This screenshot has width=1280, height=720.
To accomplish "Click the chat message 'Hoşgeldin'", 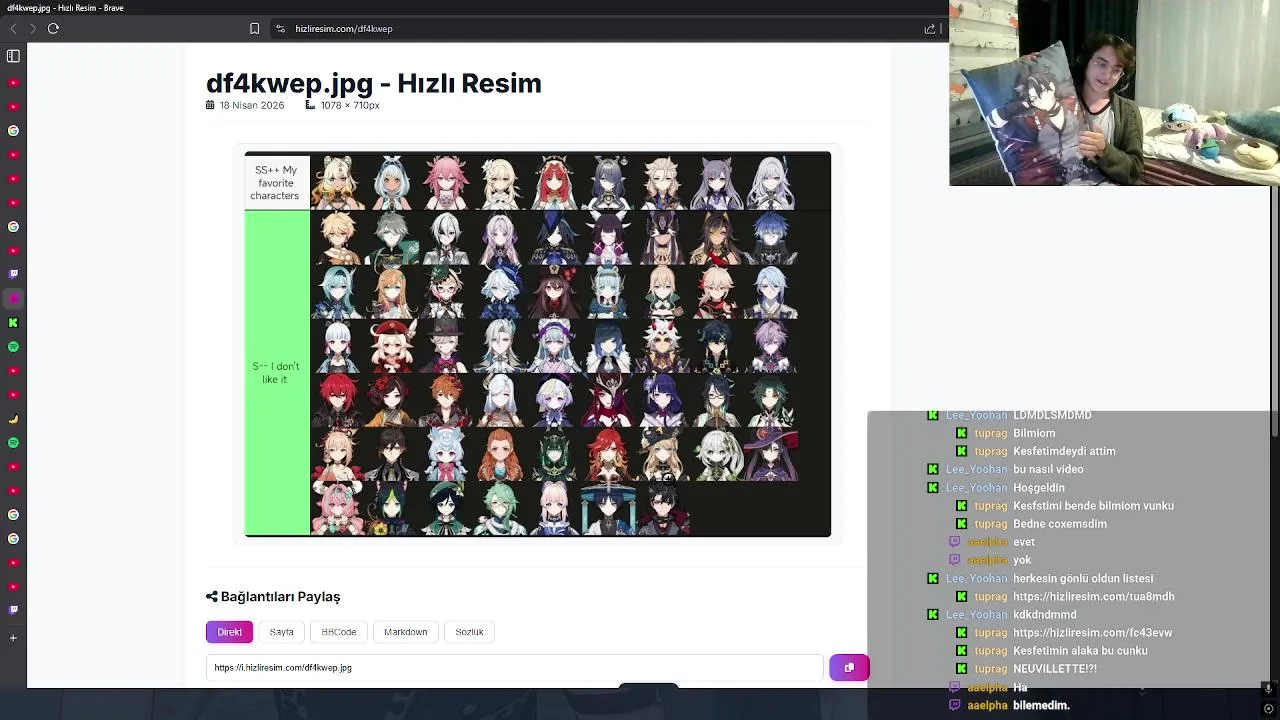I will pos(1039,488).
